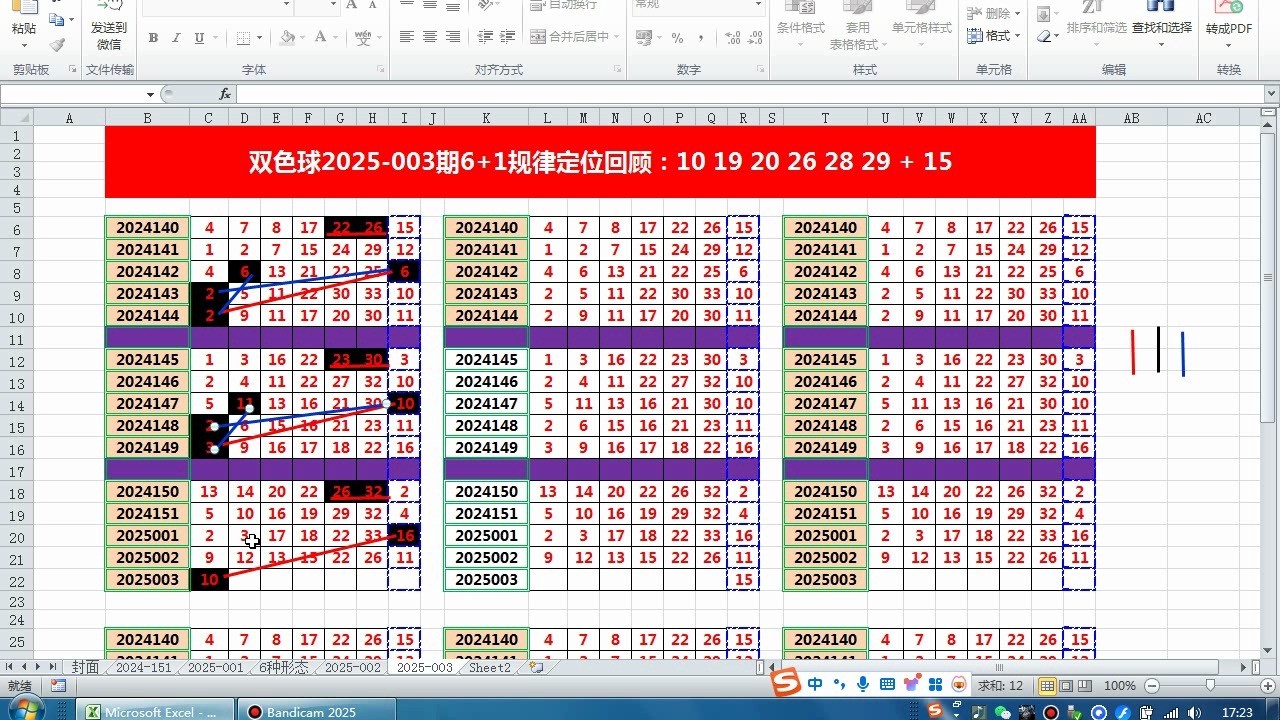Expand the formula bar with chevron
Viewport: 1280px width, 720px height.
pos(1271,94)
